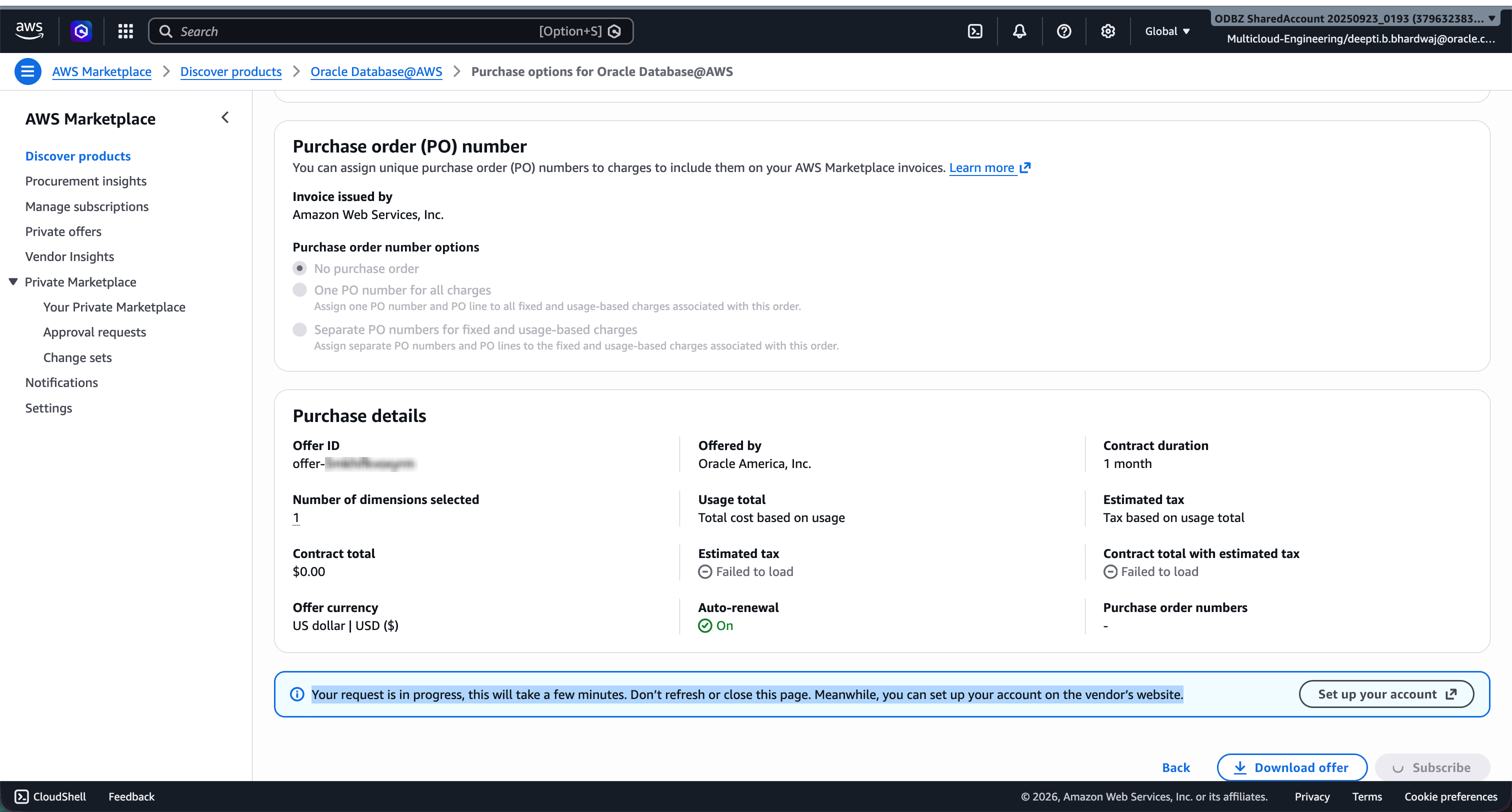
Task: Click the Set up your account button
Action: tap(1386, 694)
